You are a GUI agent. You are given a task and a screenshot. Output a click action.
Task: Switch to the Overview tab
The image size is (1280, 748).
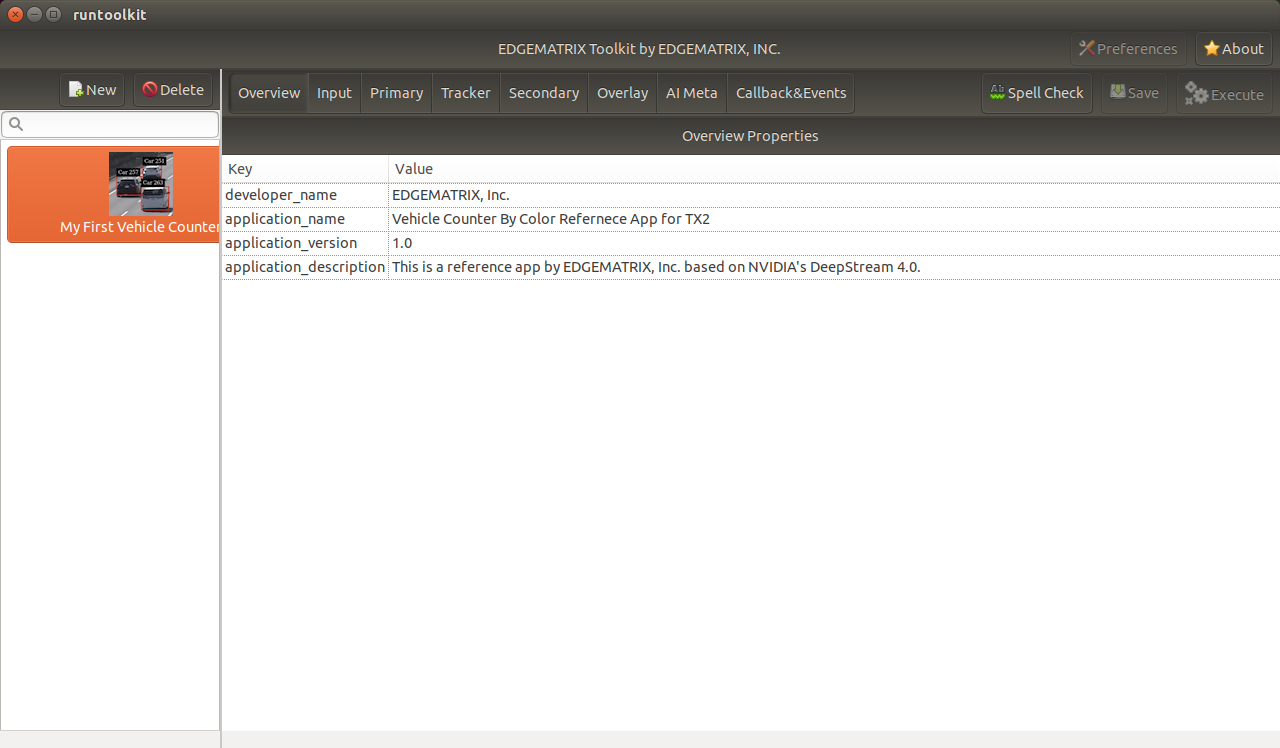click(x=269, y=93)
